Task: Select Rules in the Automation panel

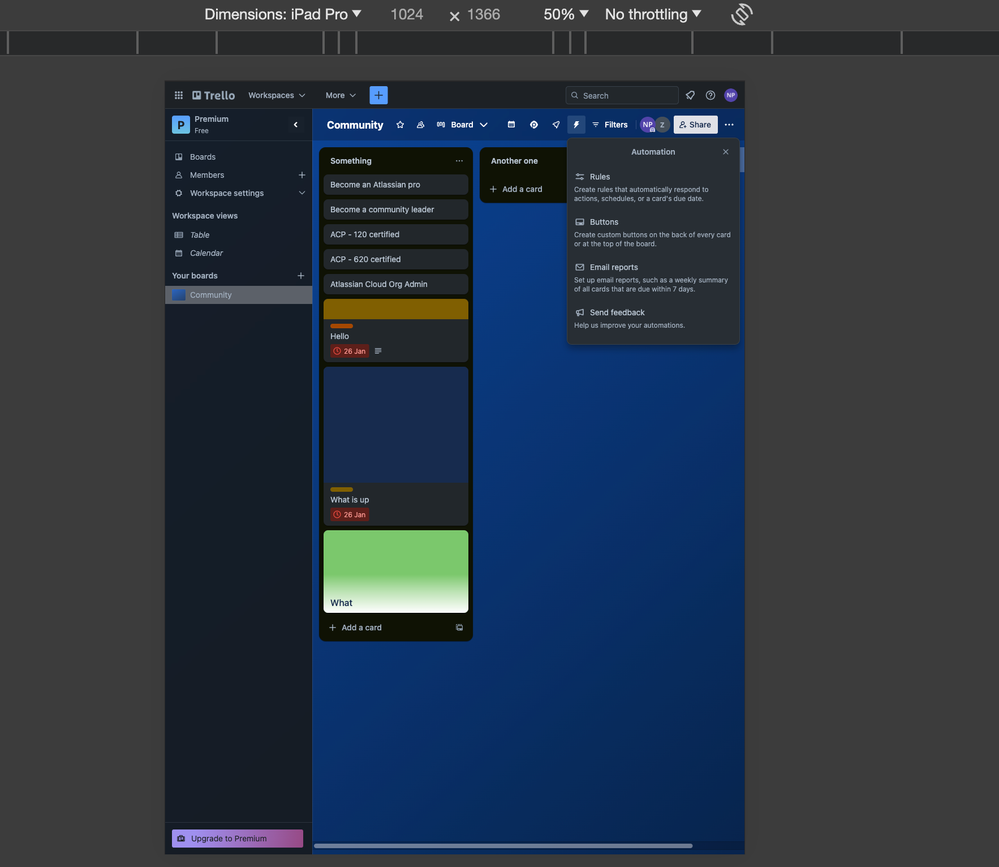Action: pos(600,176)
